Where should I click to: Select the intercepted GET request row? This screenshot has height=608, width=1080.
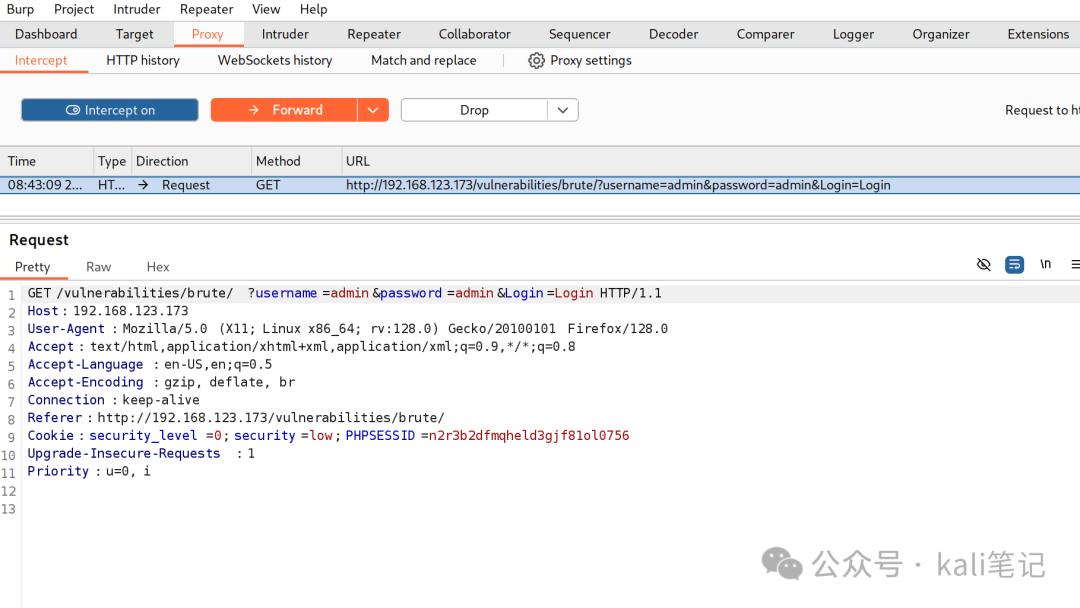click(x=540, y=185)
